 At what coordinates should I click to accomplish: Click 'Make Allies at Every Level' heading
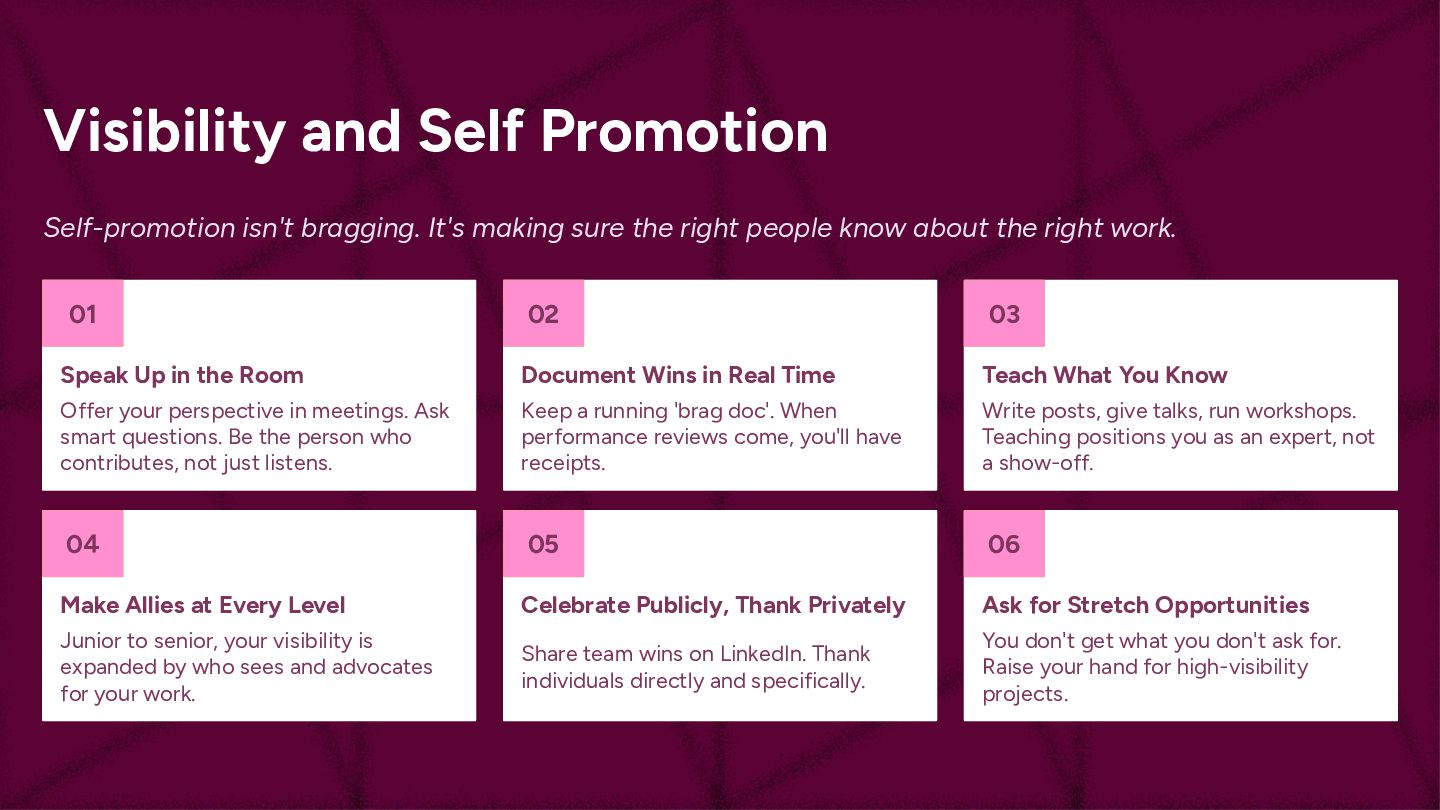[203, 605]
